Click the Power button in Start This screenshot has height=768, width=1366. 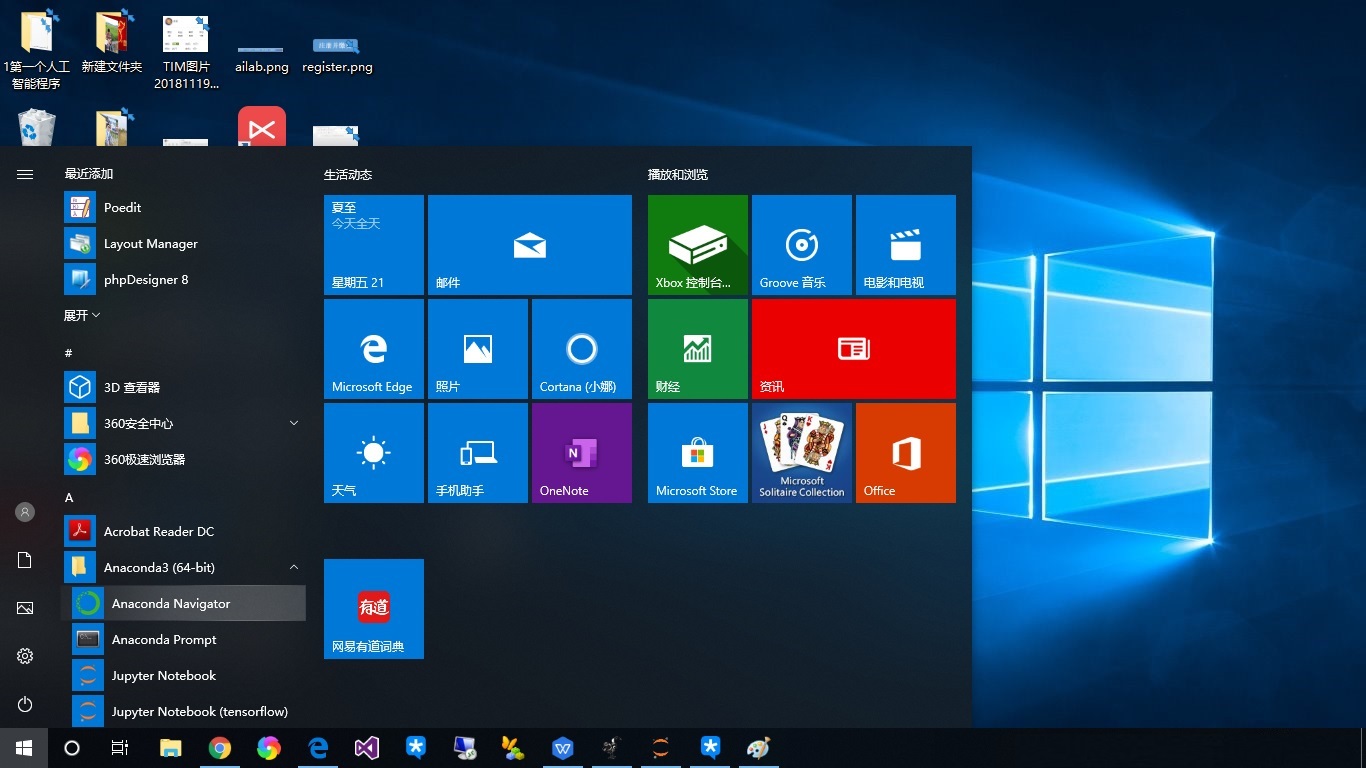pyautogui.click(x=25, y=704)
